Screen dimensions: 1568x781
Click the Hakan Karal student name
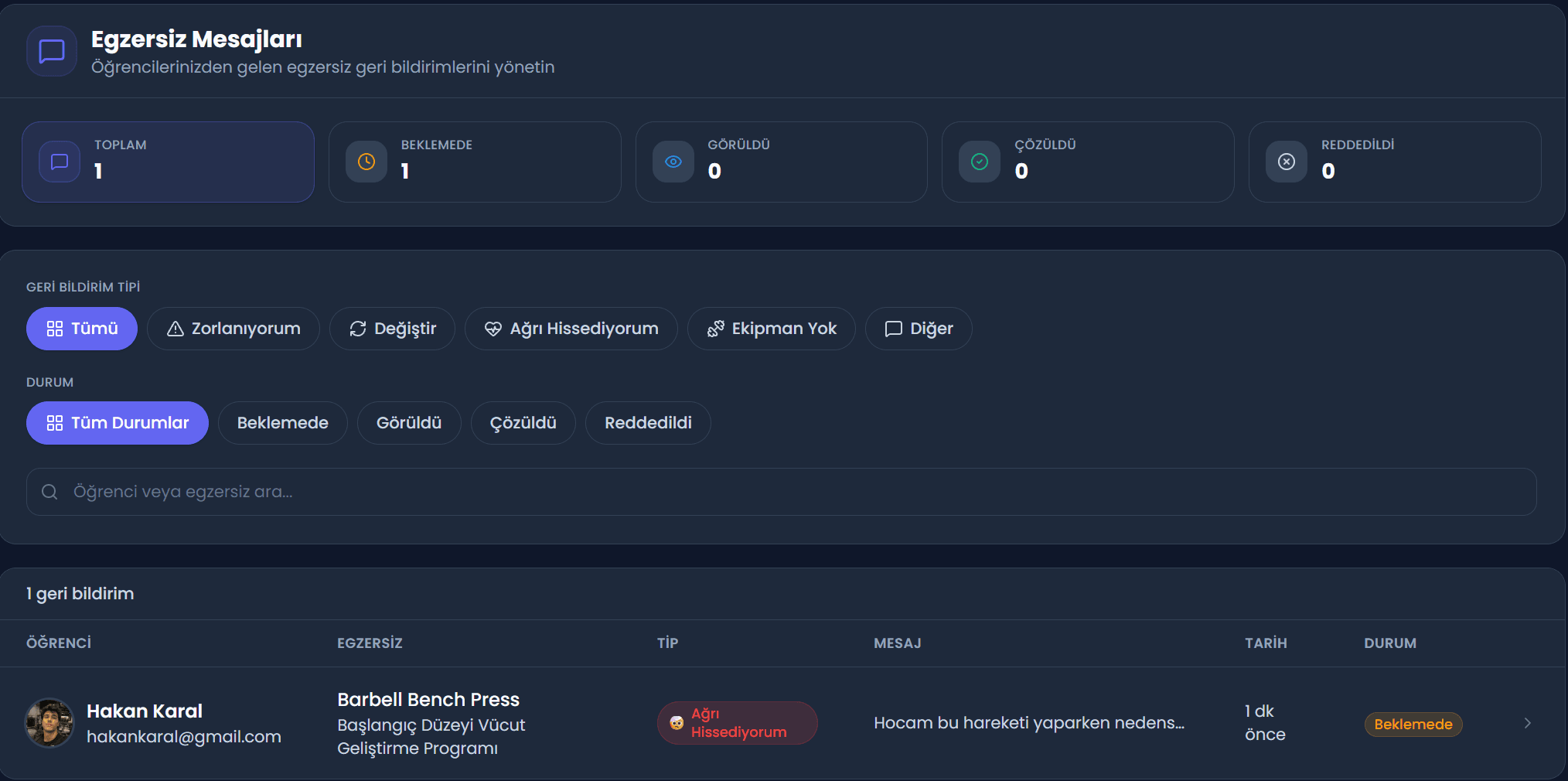point(145,711)
